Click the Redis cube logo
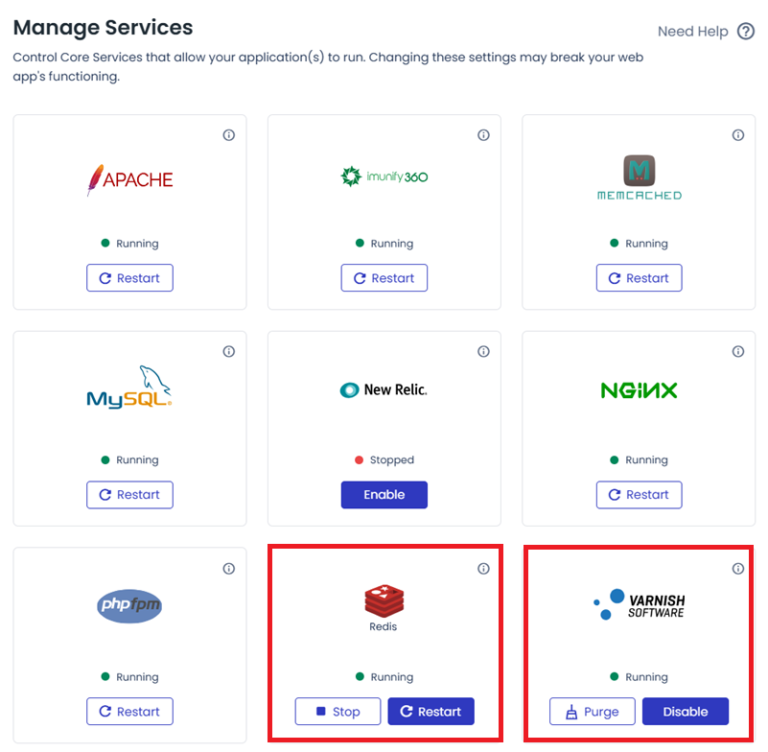Viewport: 768px width, 752px height. point(384,601)
